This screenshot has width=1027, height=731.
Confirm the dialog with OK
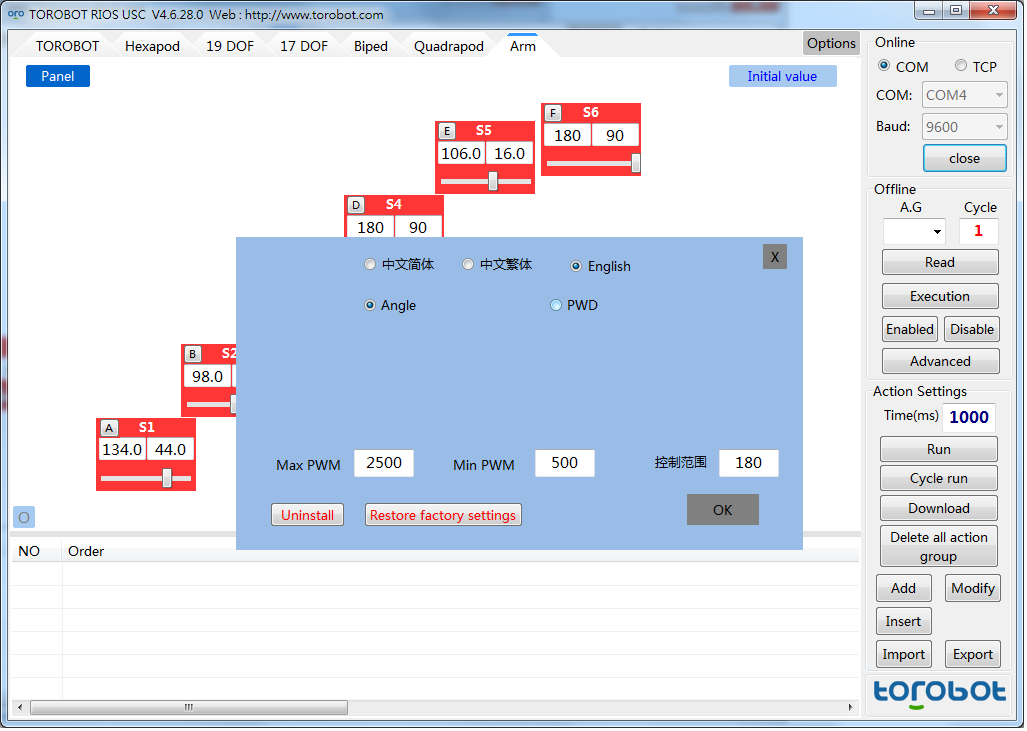(x=722, y=510)
